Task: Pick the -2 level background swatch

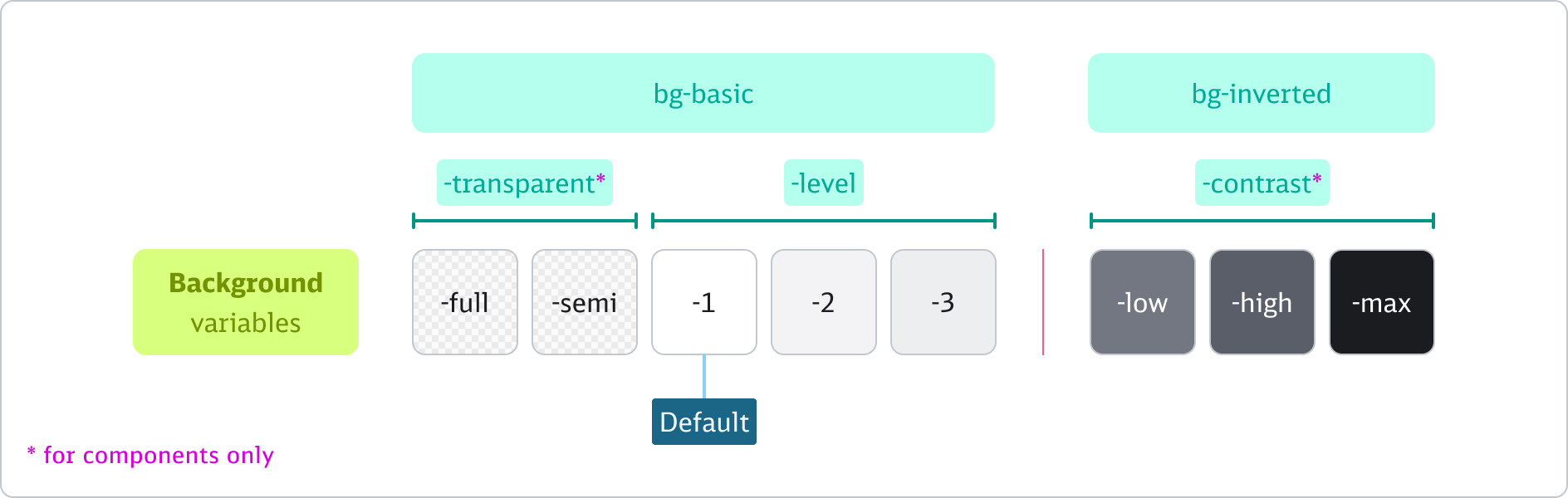Action: click(824, 302)
